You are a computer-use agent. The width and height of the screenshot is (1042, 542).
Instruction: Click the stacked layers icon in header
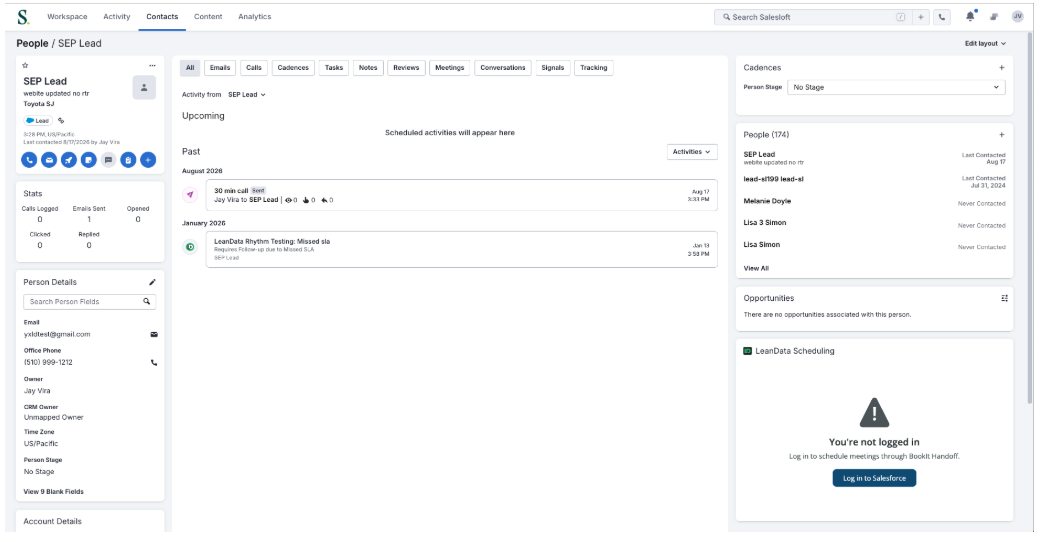click(x=994, y=17)
